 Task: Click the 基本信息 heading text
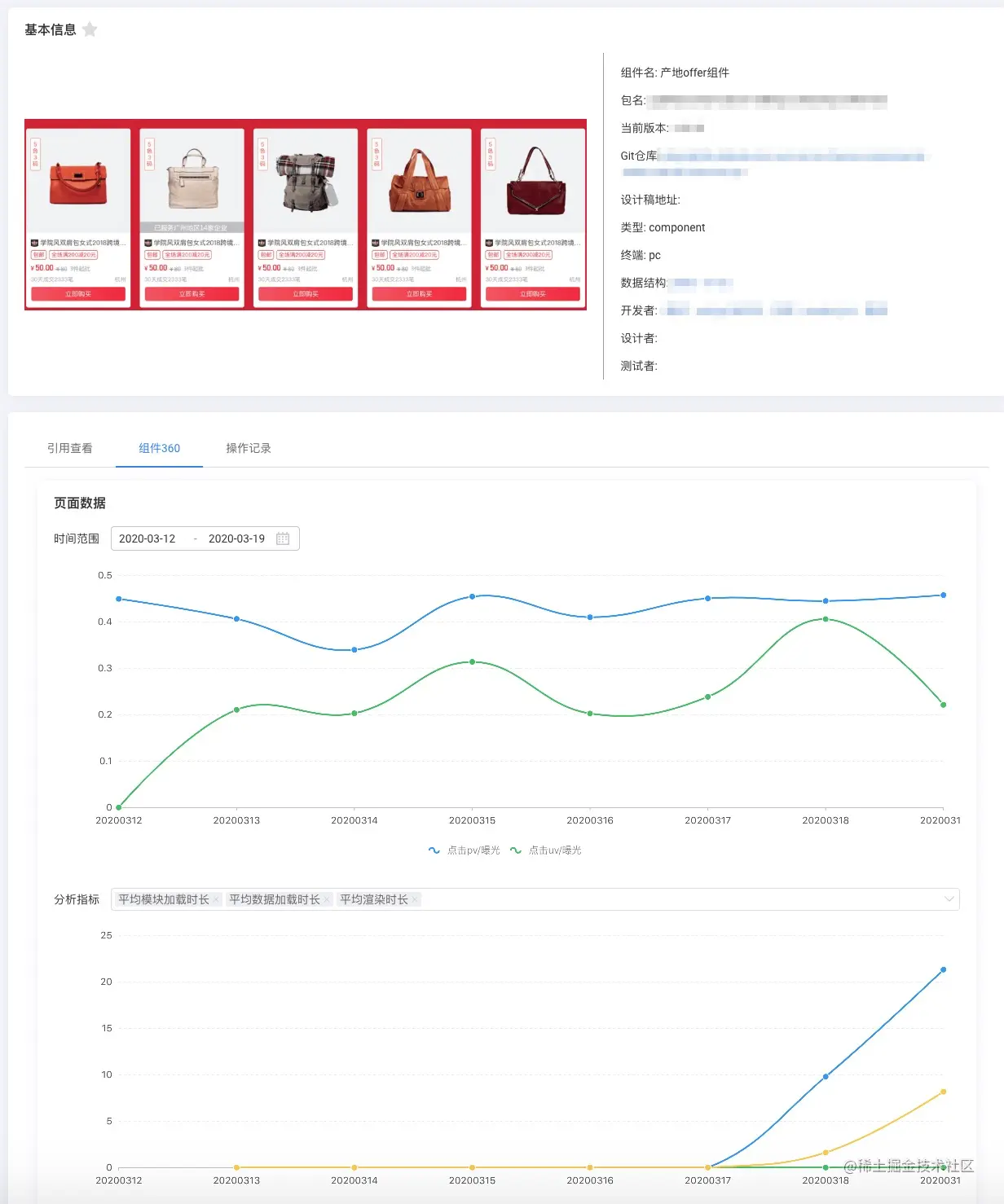(x=51, y=30)
